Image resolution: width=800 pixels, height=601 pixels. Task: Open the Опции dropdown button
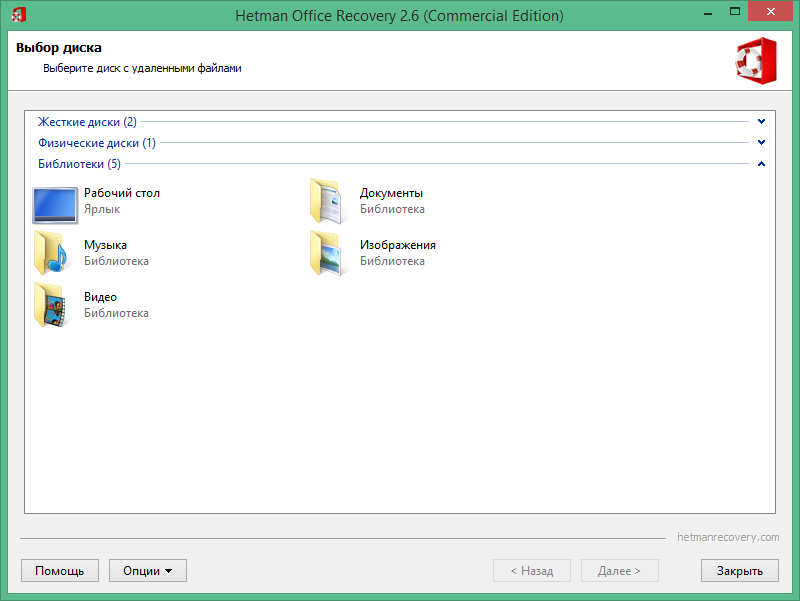(x=147, y=570)
